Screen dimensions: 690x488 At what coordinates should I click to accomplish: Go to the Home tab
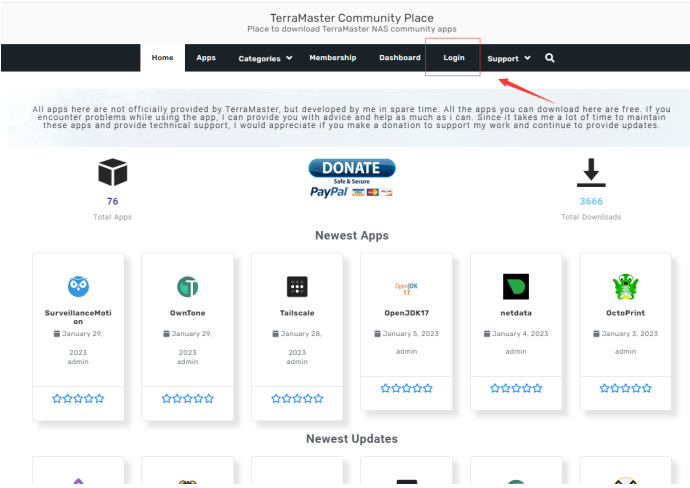pyautogui.click(x=162, y=58)
